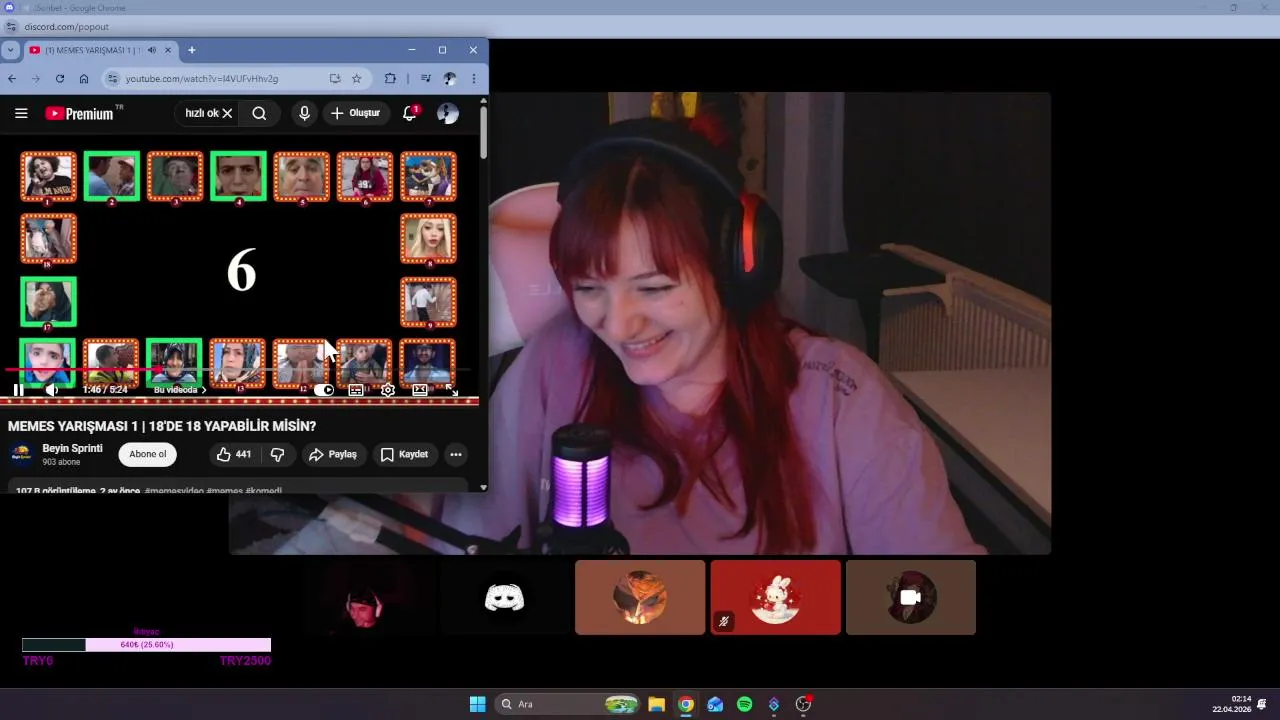Click the donation goal progress bar
The width and height of the screenshot is (1280, 720).
146,645
